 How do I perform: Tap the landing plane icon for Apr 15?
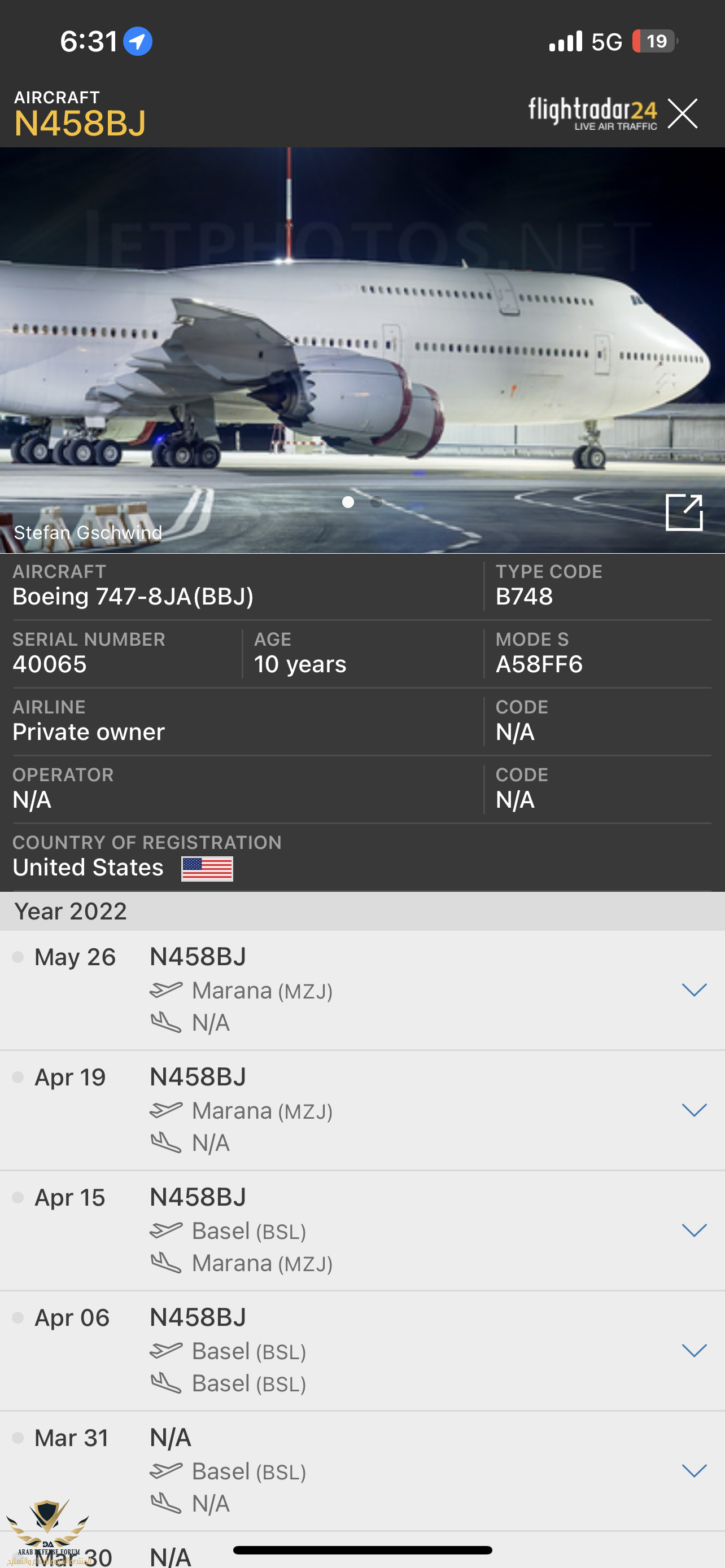(165, 1263)
